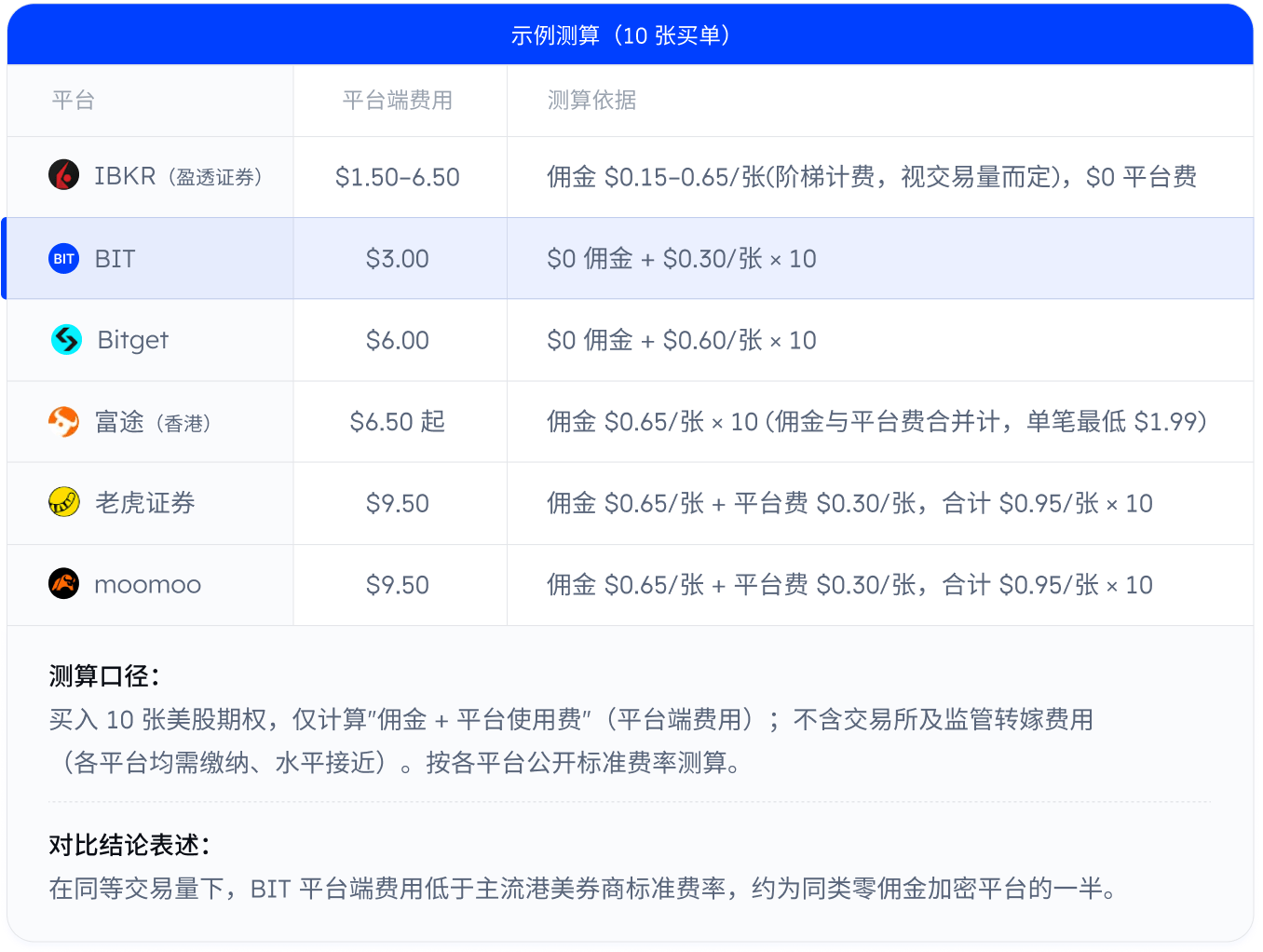
Task: Select the BIT platform name
Action: (x=115, y=258)
